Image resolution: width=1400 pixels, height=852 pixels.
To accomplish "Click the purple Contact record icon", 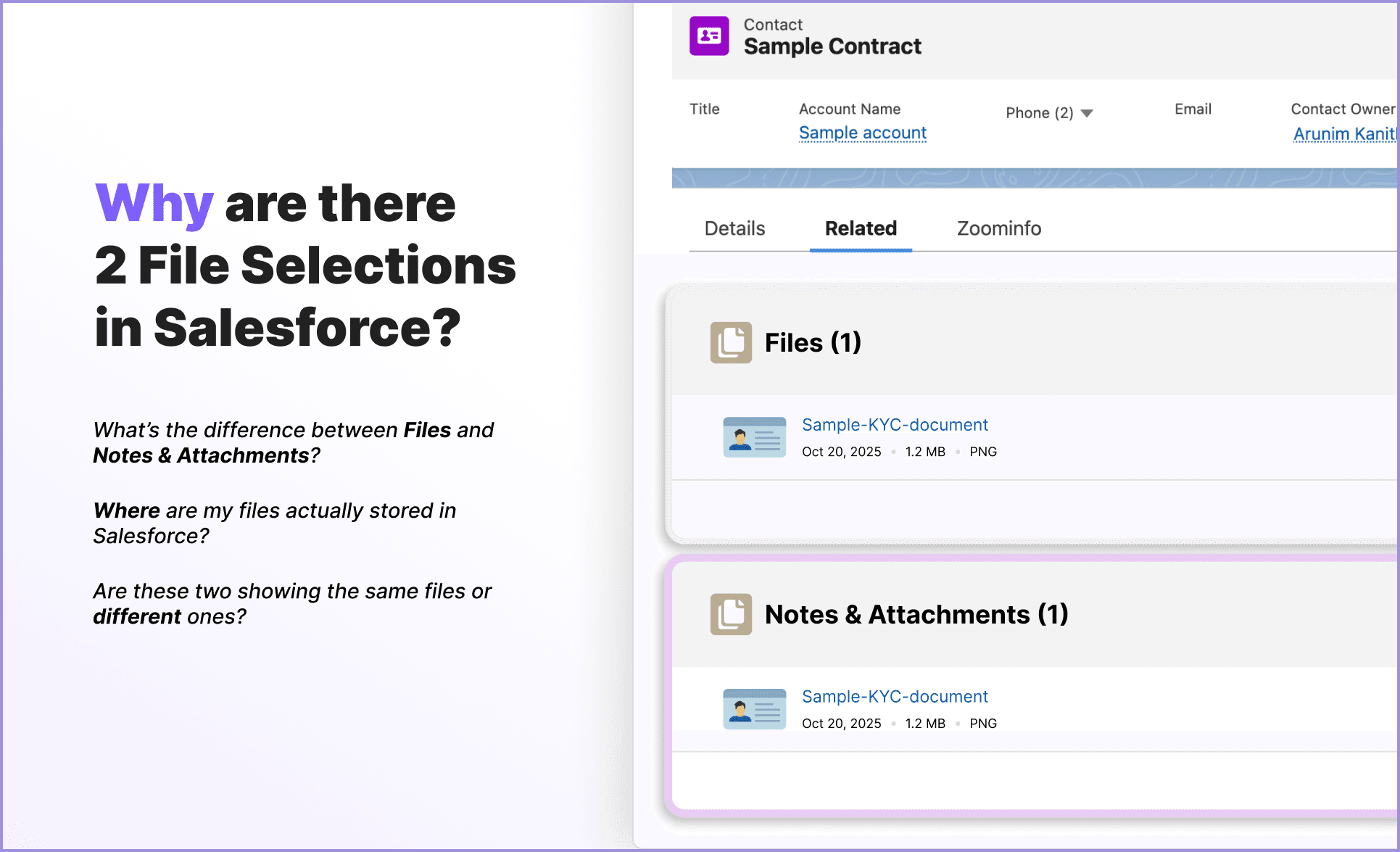I will pos(709,36).
